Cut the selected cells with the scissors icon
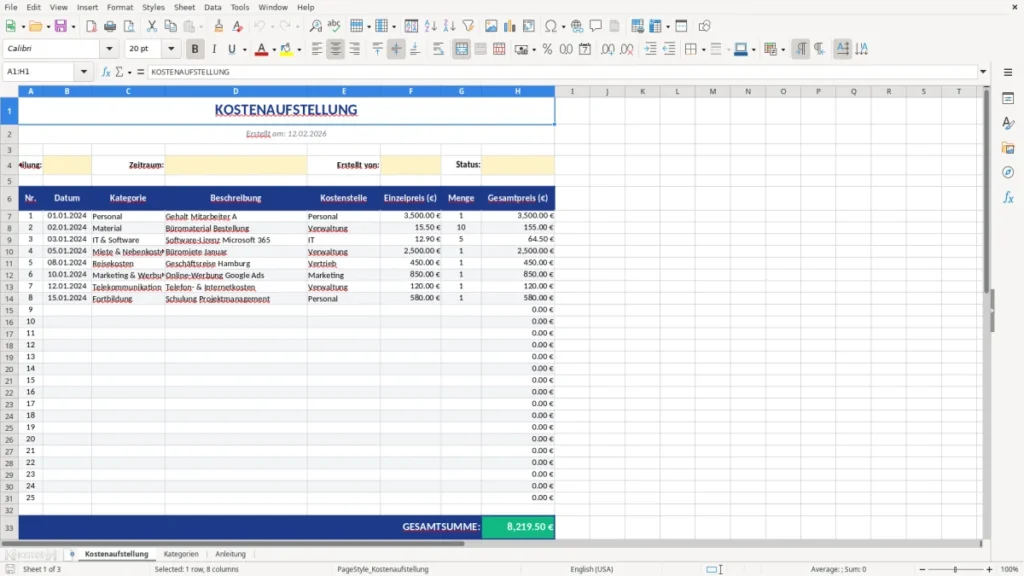Image resolution: width=1024 pixels, height=576 pixels. [152, 26]
